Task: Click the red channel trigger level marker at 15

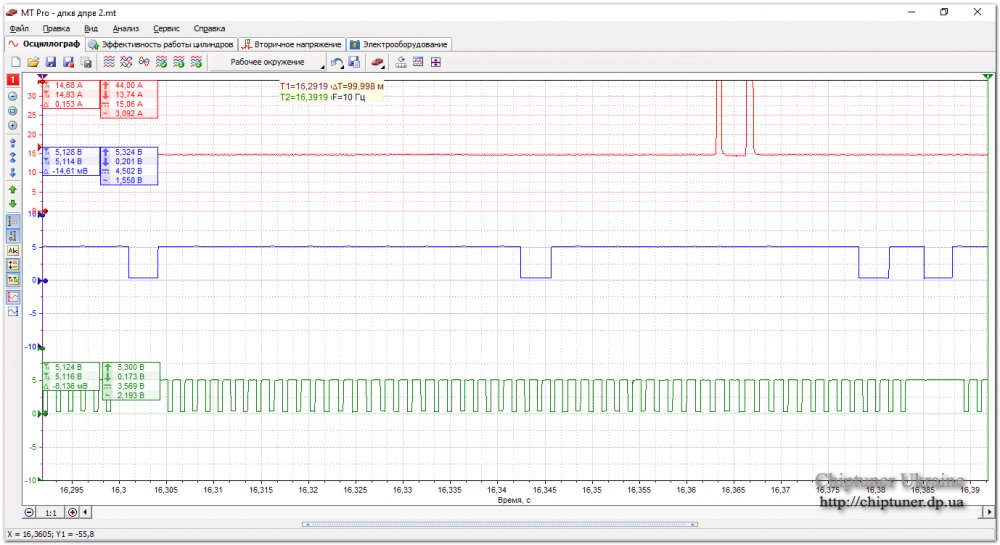Action: coord(40,148)
